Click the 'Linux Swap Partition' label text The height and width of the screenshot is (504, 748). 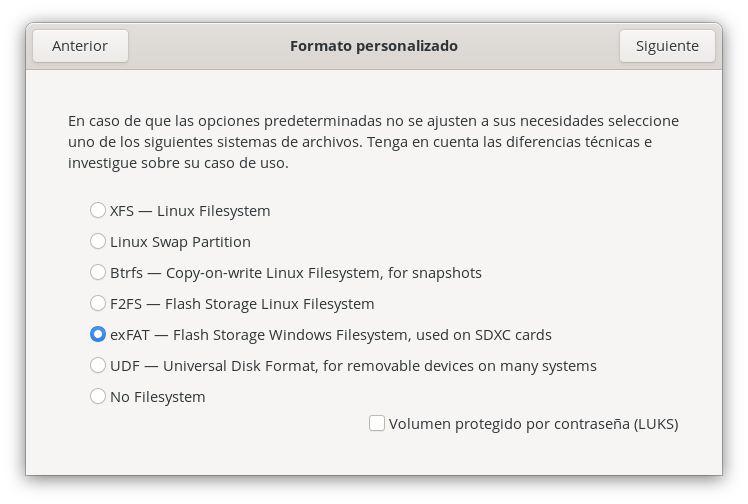click(180, 242)
